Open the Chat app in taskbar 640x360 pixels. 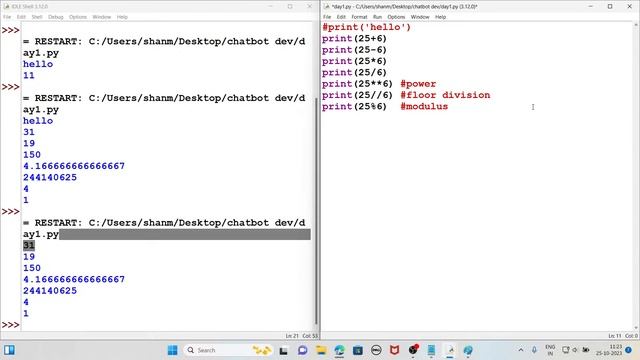click(302, 350)
